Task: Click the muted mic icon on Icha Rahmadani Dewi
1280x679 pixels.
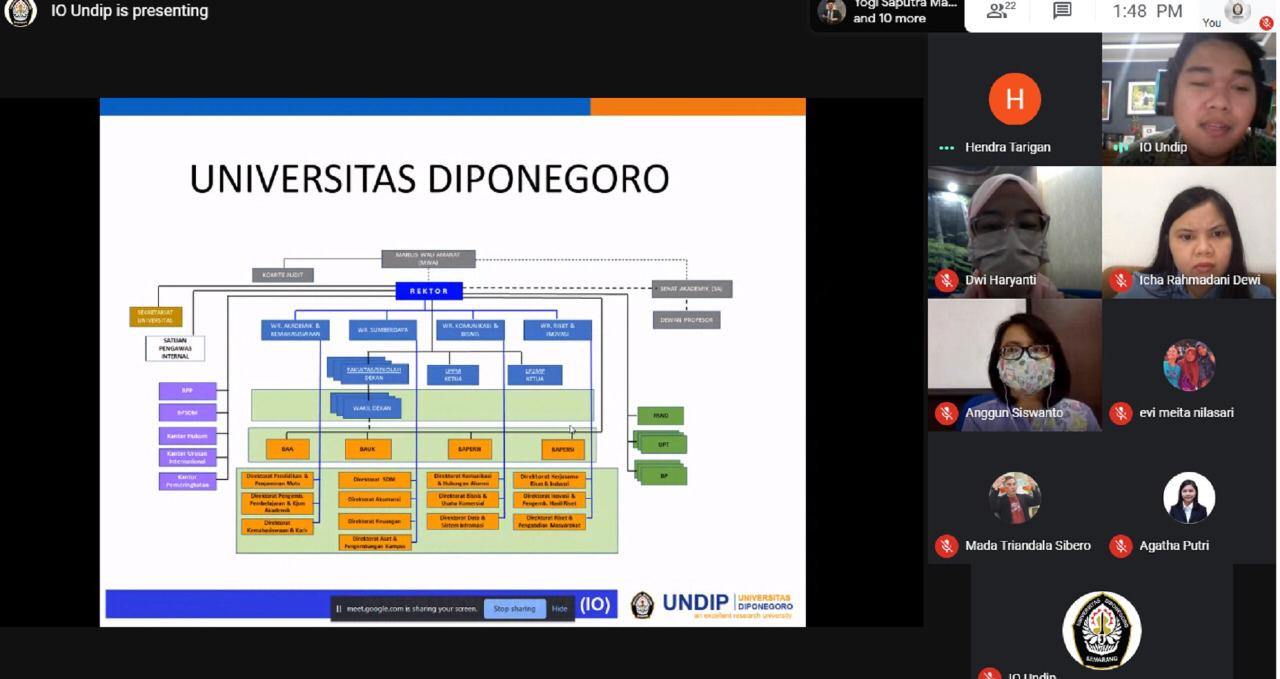Action: click(1120, 281)
